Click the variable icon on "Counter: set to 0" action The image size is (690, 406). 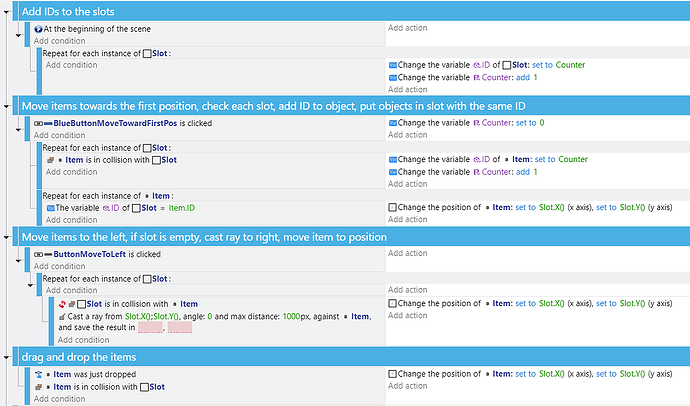pyautogui.click(x=393, y=122)
